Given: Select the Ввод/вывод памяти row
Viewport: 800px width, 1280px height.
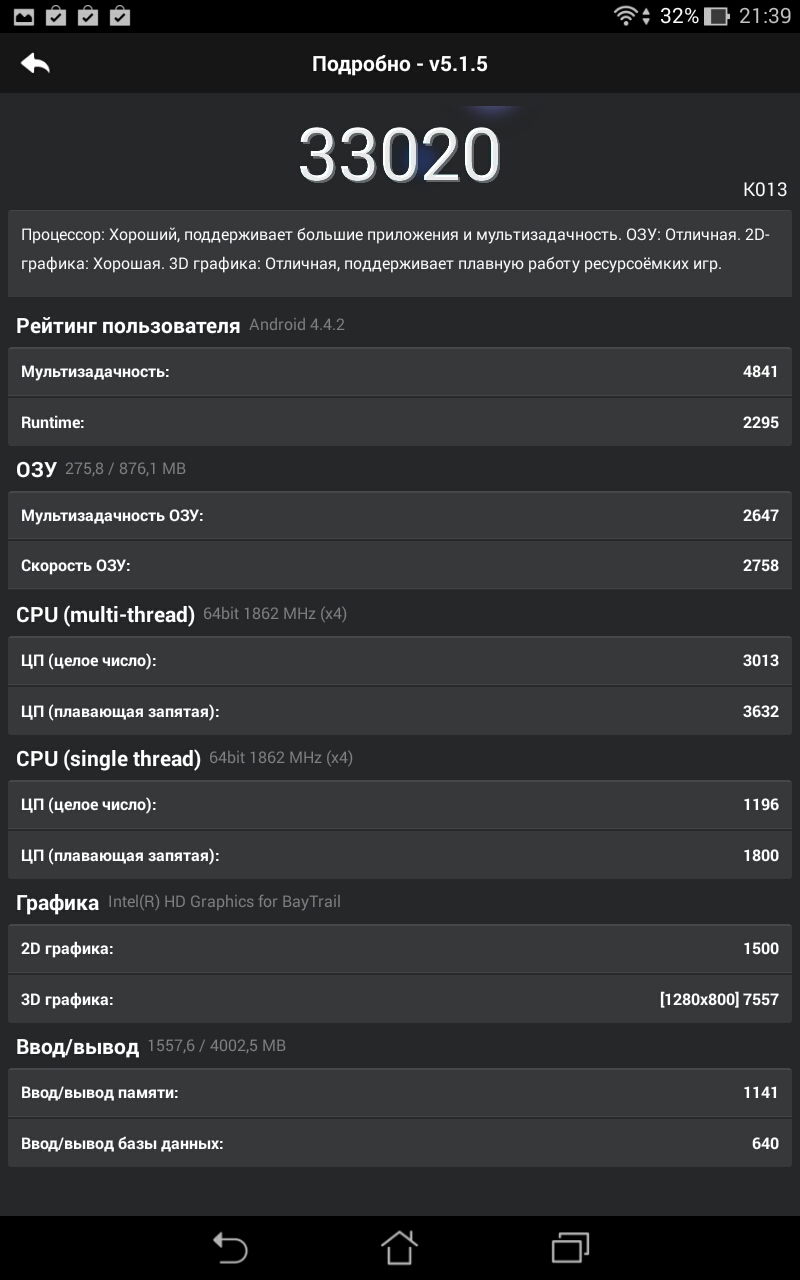Looking at the screenshot, I should click(x=400, y=1093).
